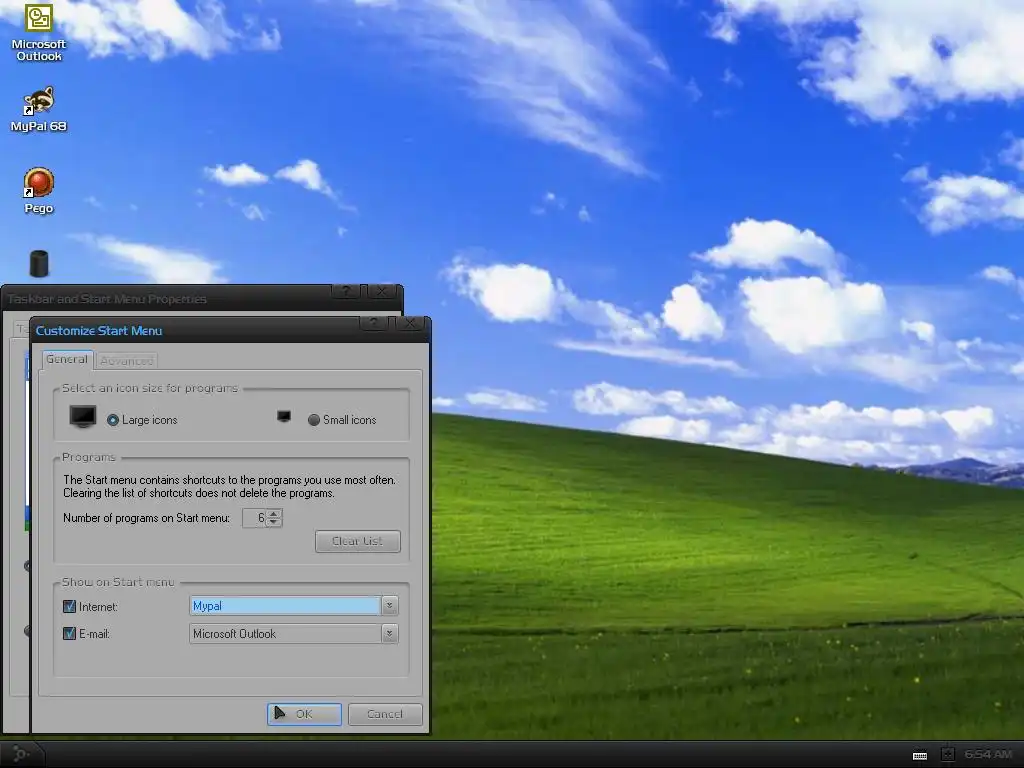This screenshot has width=1024, height=768.
Task: Open the Start button on the taskbar
Action: pyautogui.click(x=21, y=754)
